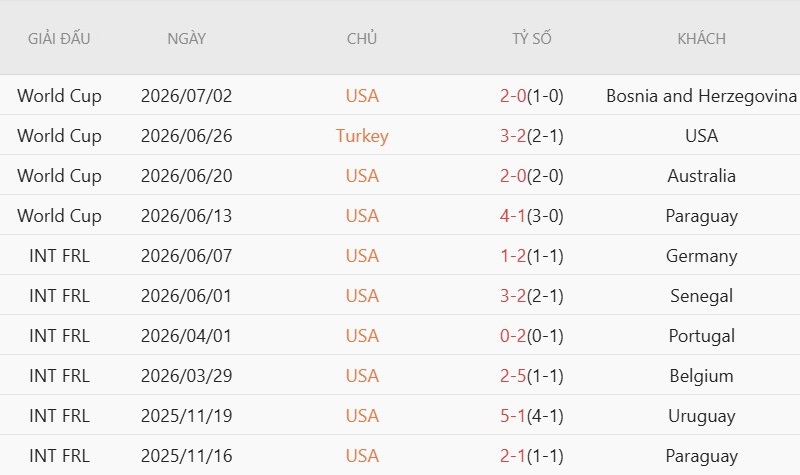The image size is (800, 475).
Task: Click the GIẢI ĐẤU column header
Action: 59,38
